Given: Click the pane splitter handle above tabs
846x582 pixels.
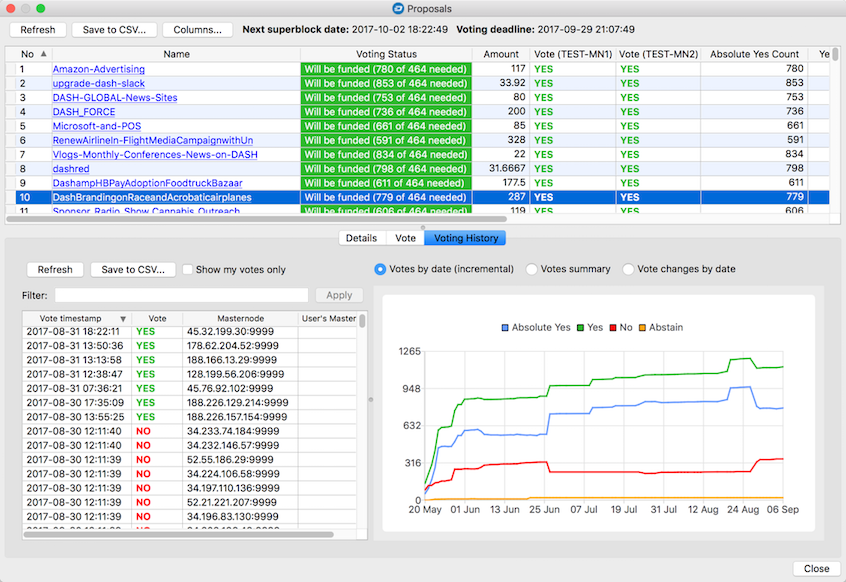Looking at the screenshot, I should (x=423, y=228).
